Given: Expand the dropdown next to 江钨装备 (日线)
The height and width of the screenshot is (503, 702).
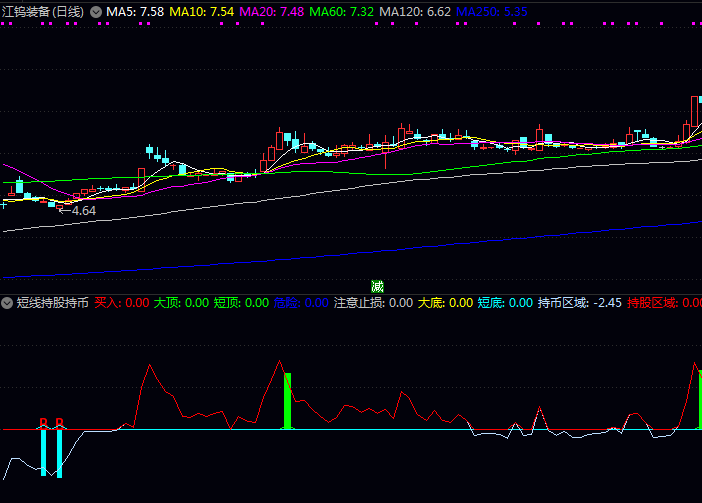Looking at the screenshot, I should click(x=96, y=11).
